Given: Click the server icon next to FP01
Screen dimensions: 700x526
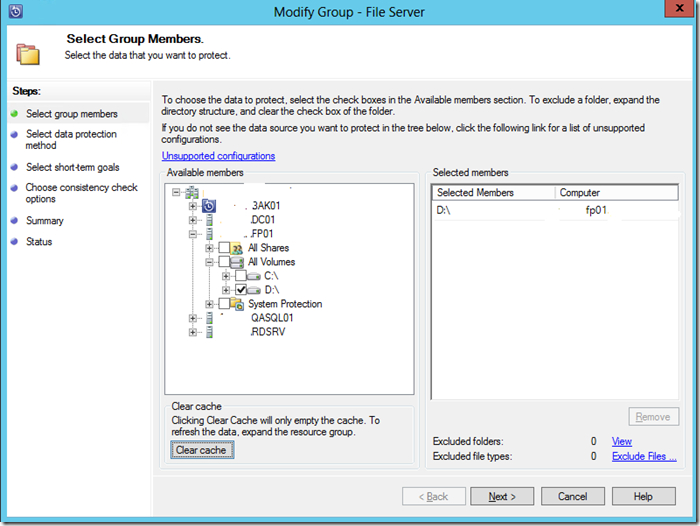Looking at the screenshot, I should 209,234.
